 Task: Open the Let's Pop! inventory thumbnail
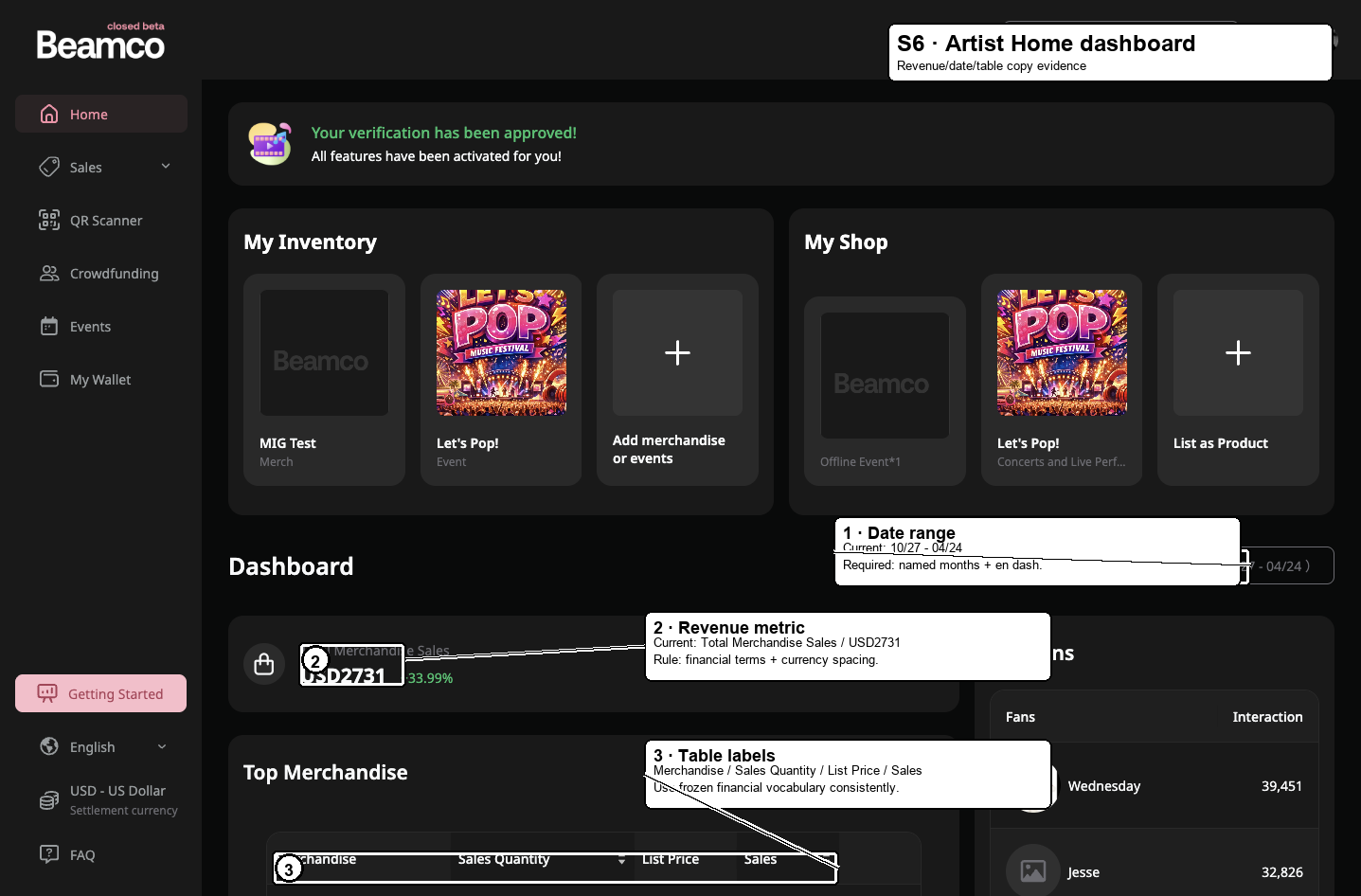coord(501,353)
